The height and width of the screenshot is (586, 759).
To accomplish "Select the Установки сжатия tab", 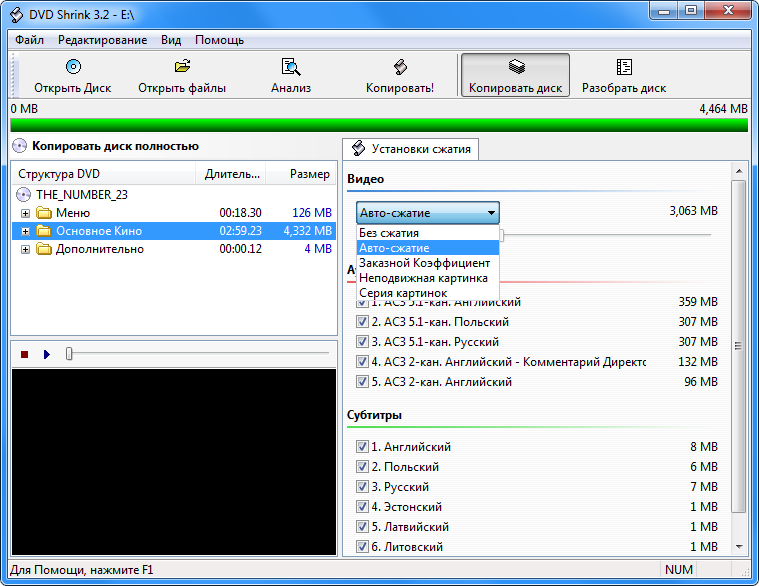I will tap(410, 149).
